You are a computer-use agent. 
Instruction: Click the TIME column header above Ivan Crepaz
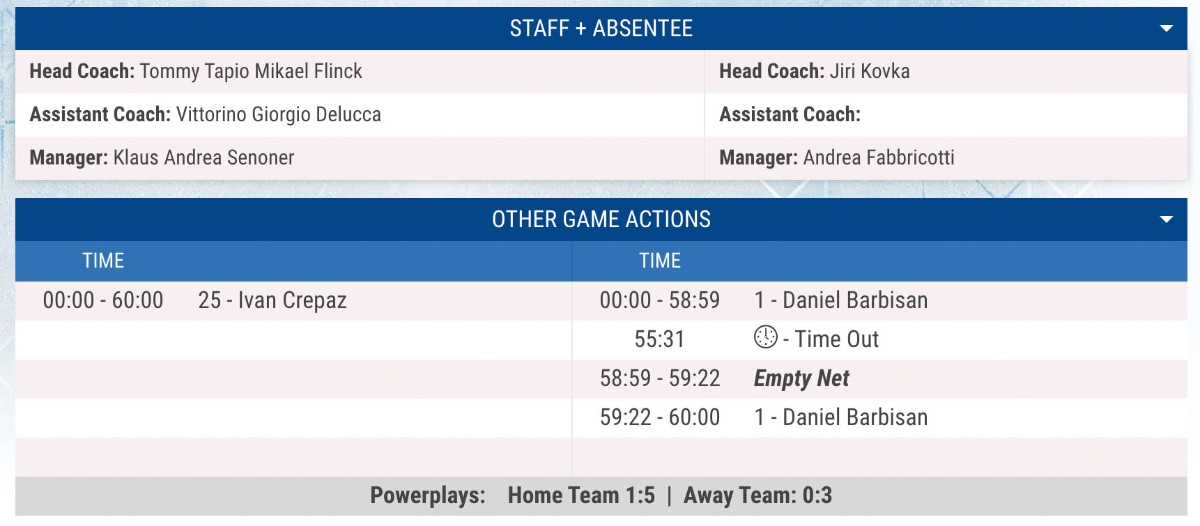103,261
